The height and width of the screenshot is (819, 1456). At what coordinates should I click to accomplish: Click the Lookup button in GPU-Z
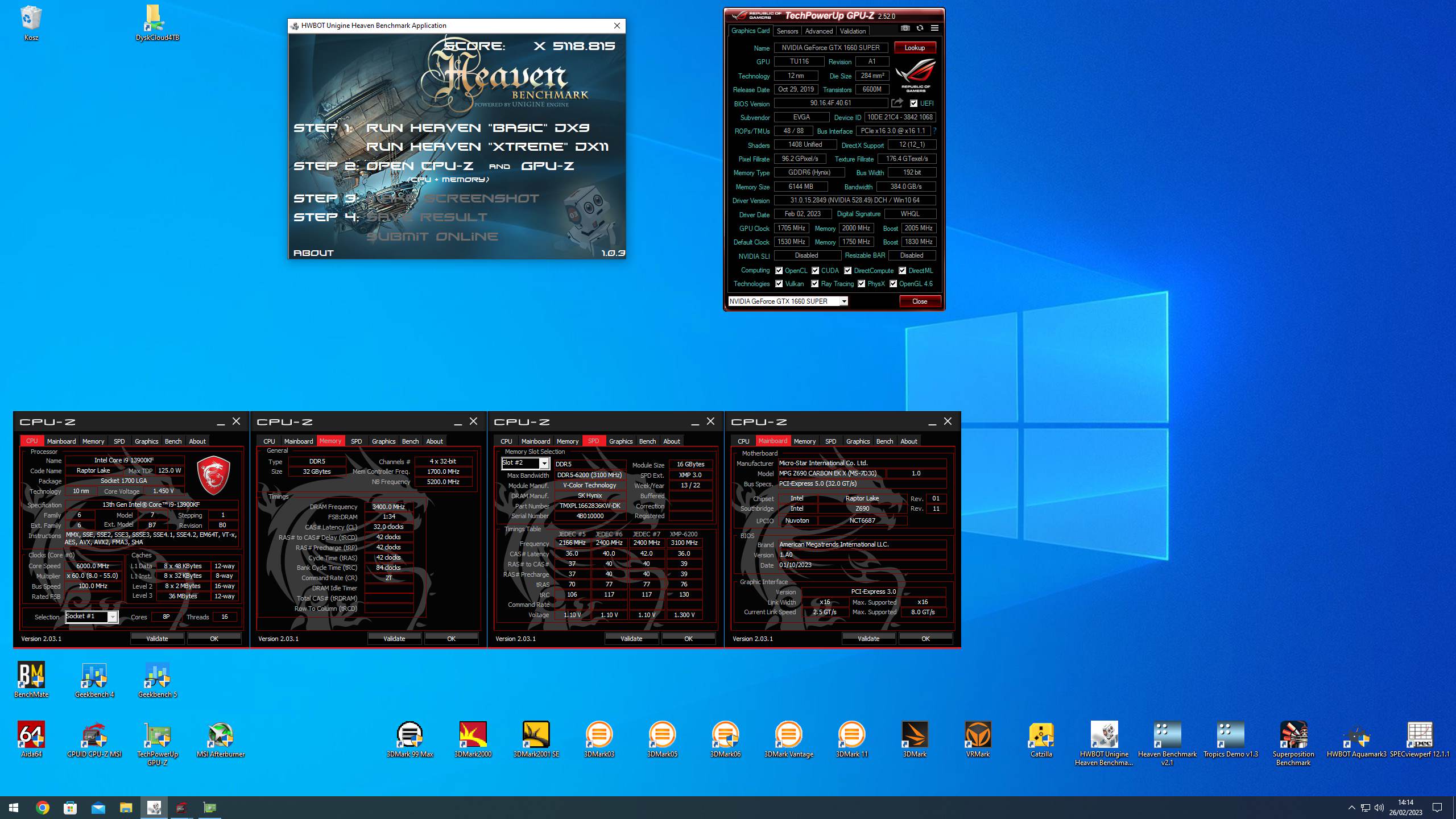click(x=915, y=48)
